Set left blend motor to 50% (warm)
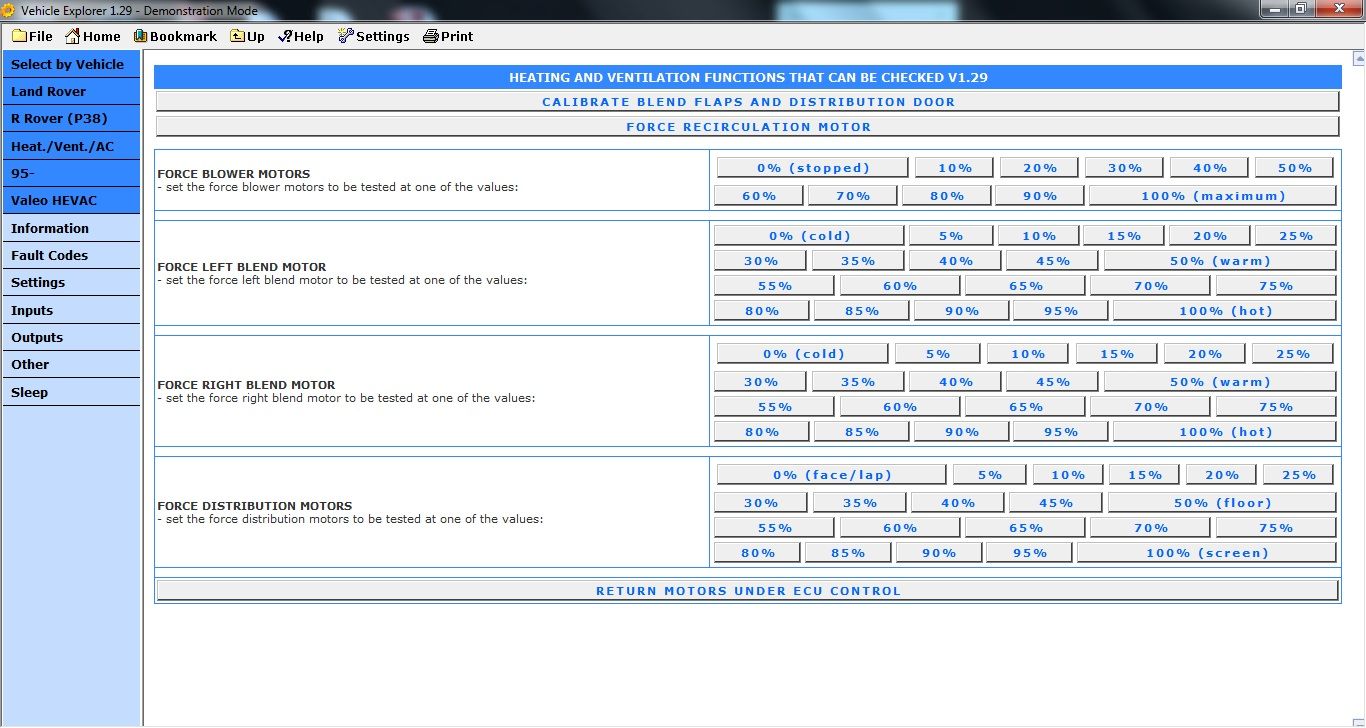 1220,261
